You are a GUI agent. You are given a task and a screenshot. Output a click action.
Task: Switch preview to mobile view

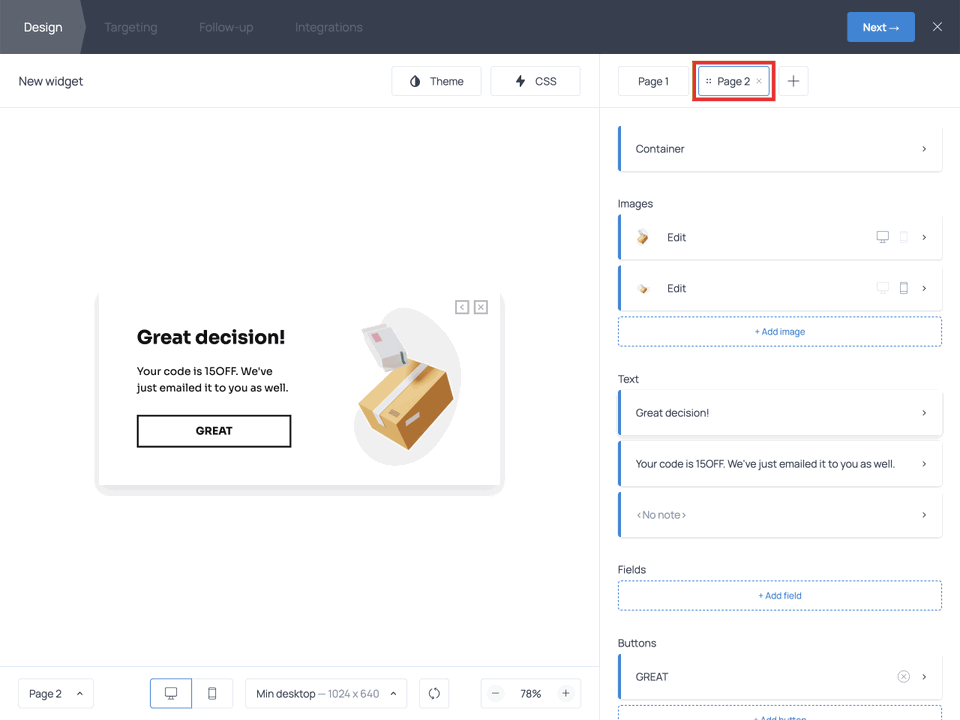(x=212, y=693)
